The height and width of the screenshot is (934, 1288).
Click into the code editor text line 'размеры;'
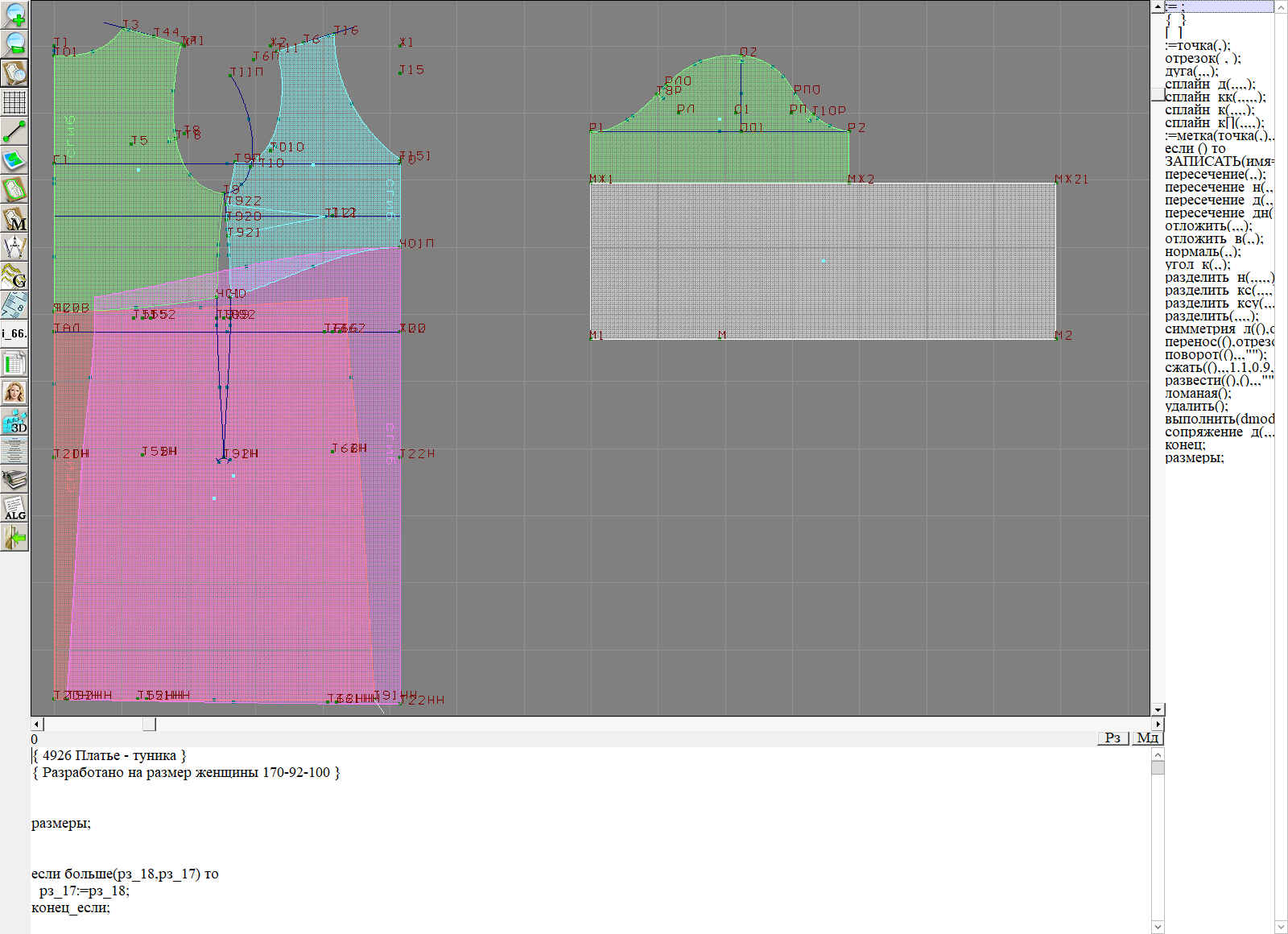pos(61,823)
